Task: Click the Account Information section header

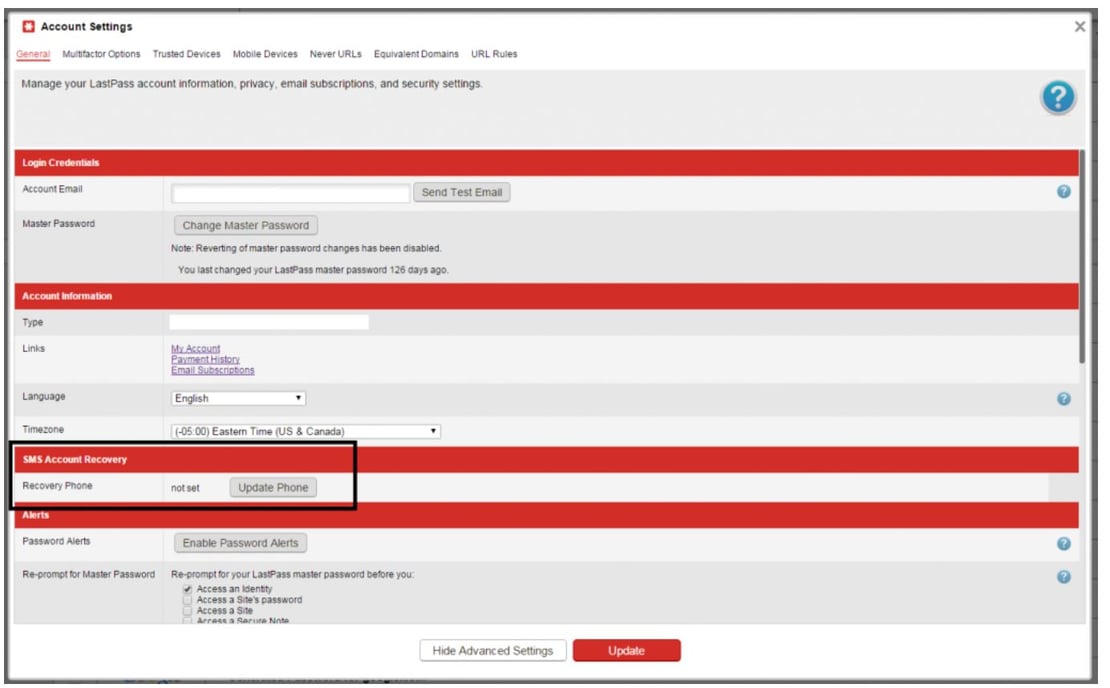Action: pos(547,296)
